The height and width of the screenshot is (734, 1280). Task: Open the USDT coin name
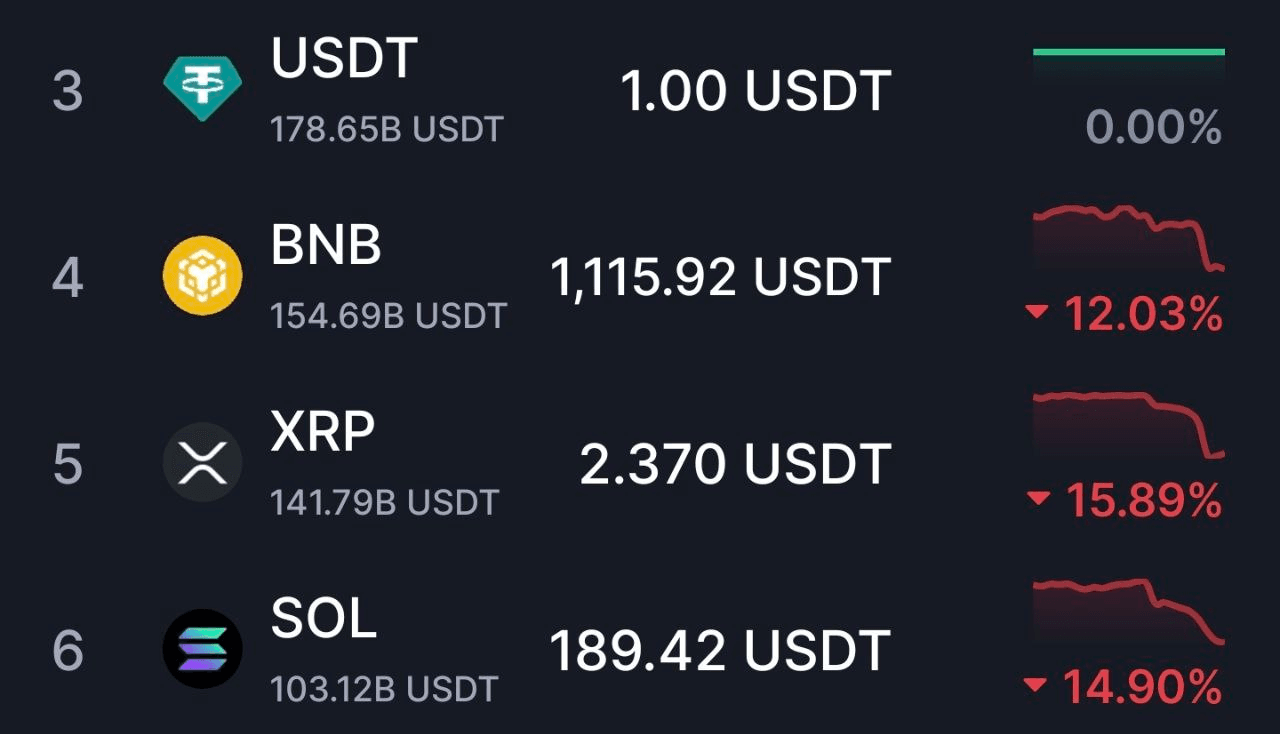tap(344, 58)
